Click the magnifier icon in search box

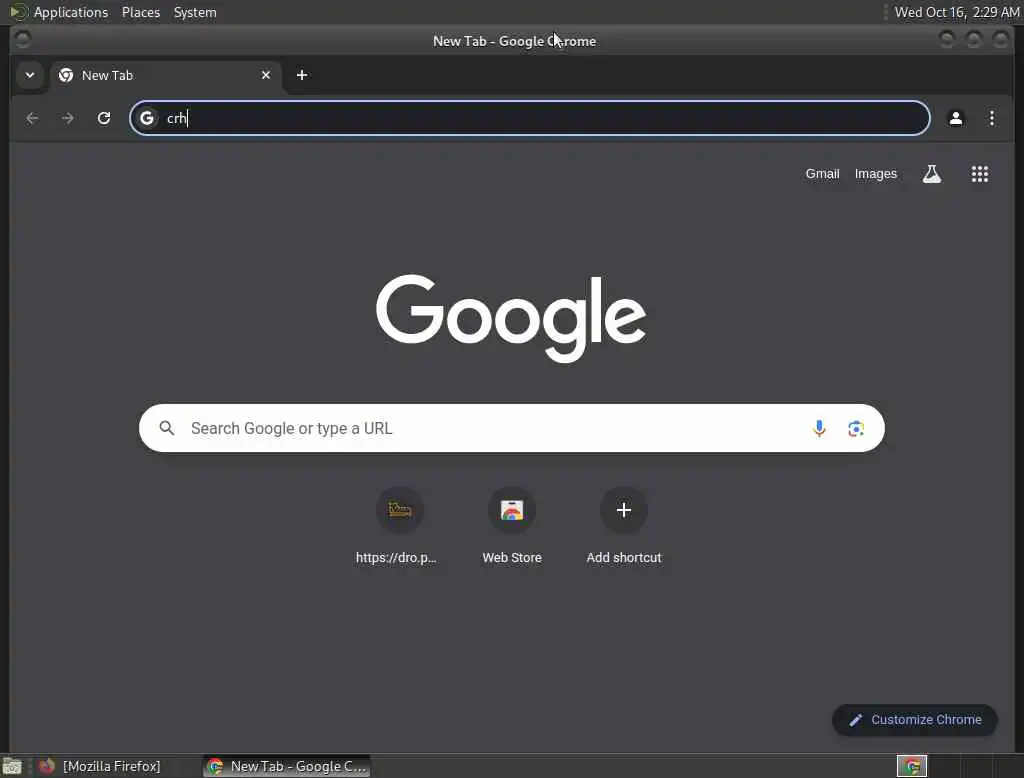[167, 428]
